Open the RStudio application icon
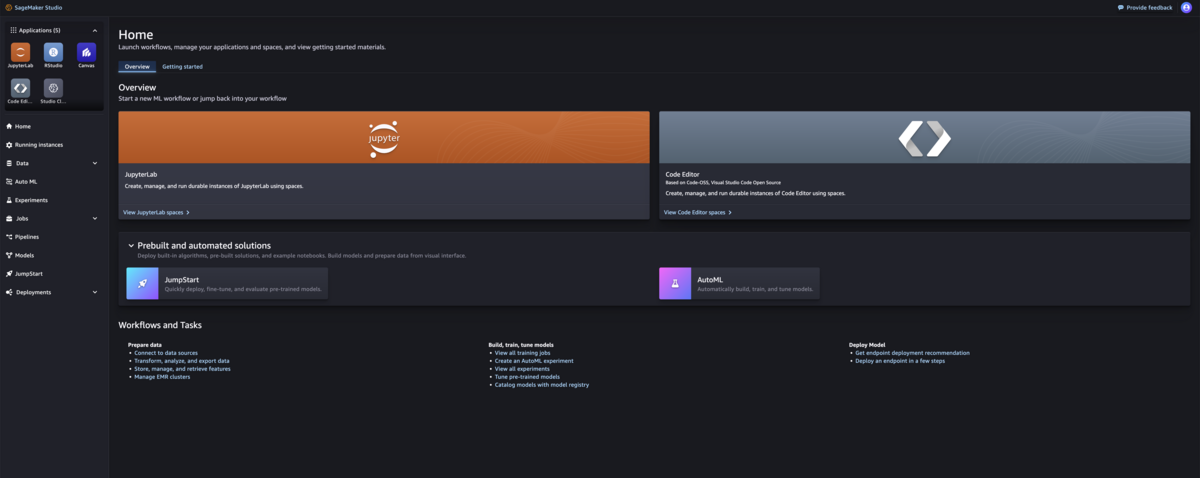This screenshot has width=1200, height=478. click(53, 52)
